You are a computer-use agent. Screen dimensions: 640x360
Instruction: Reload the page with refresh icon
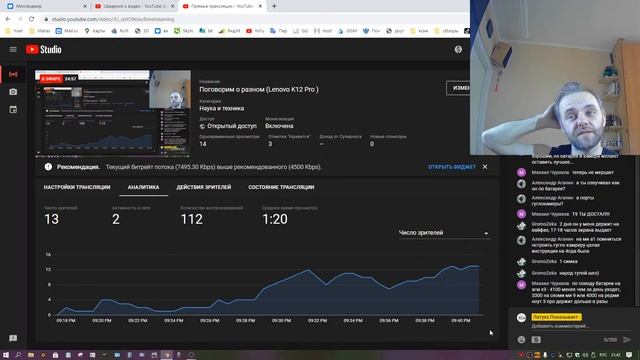pos(31,19)
